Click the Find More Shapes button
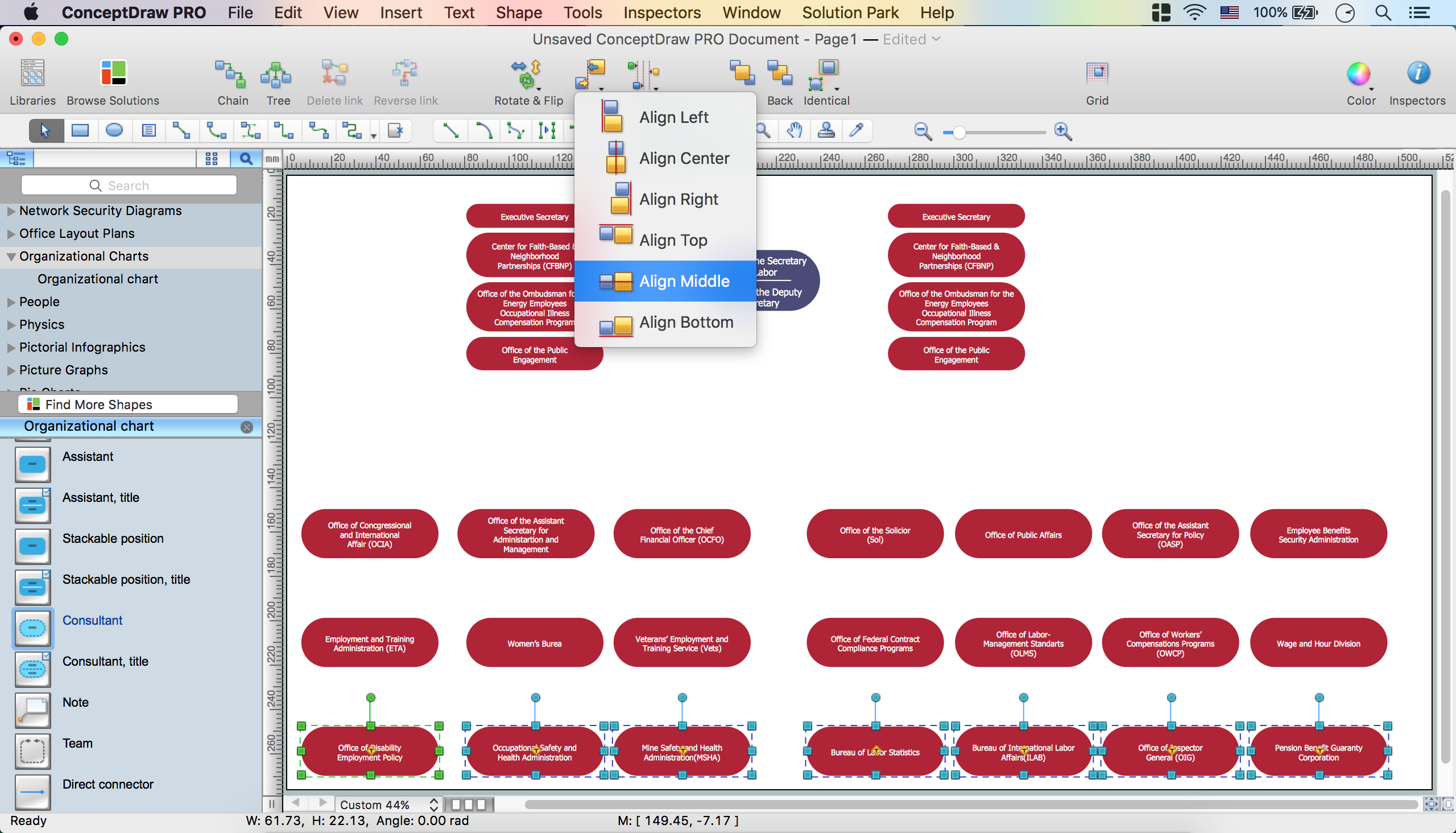 point(127,405)
